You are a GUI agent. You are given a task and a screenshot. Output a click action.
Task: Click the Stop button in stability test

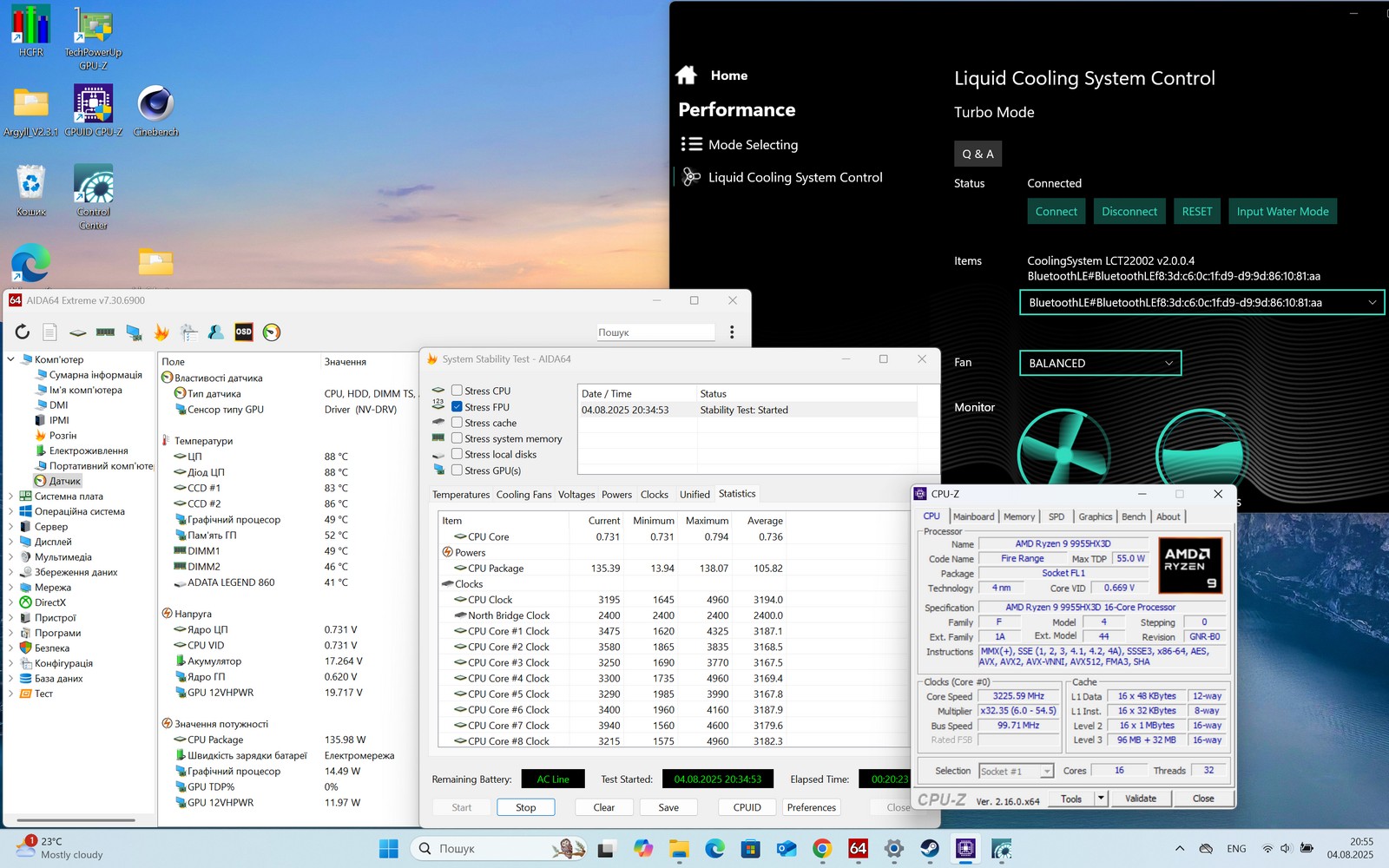tap(526, 807)
